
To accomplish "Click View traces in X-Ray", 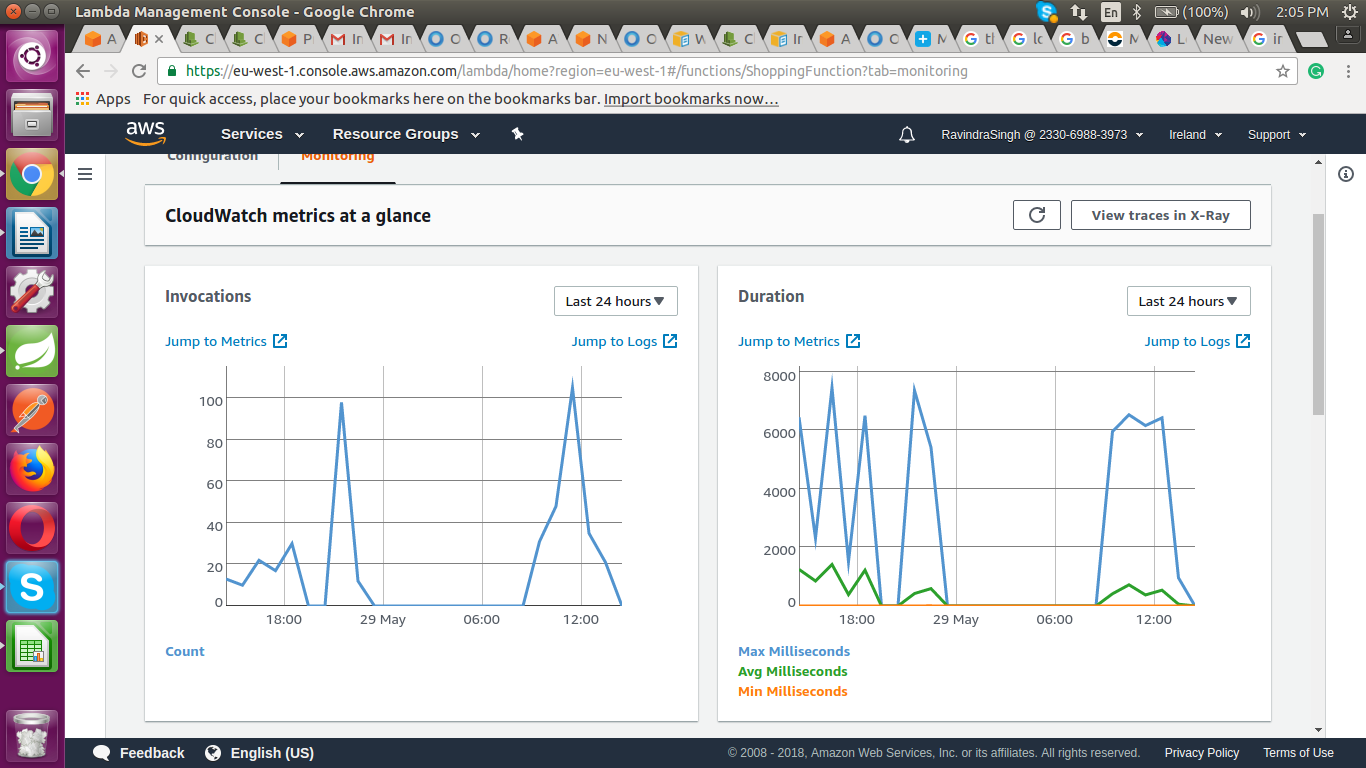I will click(1160, 215).
